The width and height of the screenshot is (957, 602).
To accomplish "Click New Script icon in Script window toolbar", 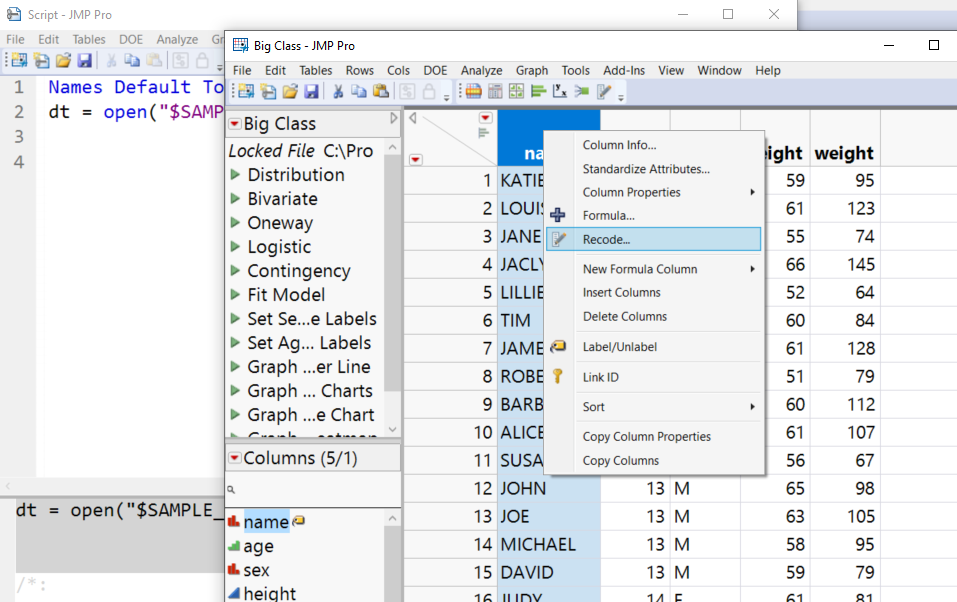I will (42, 60).
